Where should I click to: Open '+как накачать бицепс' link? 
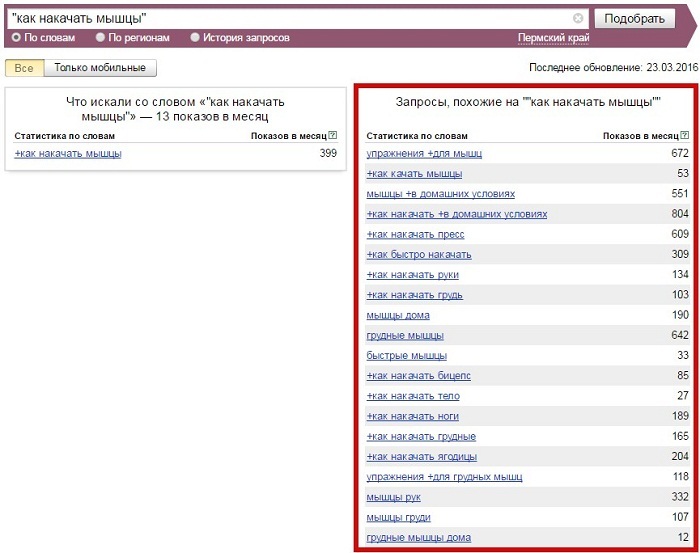click(418, 376)
